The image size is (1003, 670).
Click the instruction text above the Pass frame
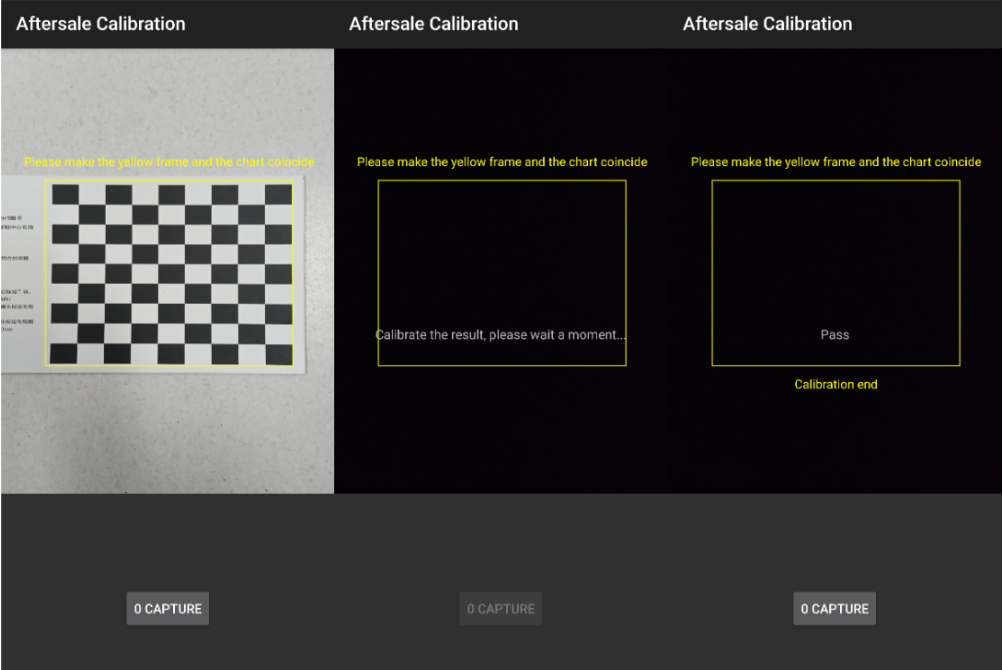pyautogui.click(x=836, y=162)
